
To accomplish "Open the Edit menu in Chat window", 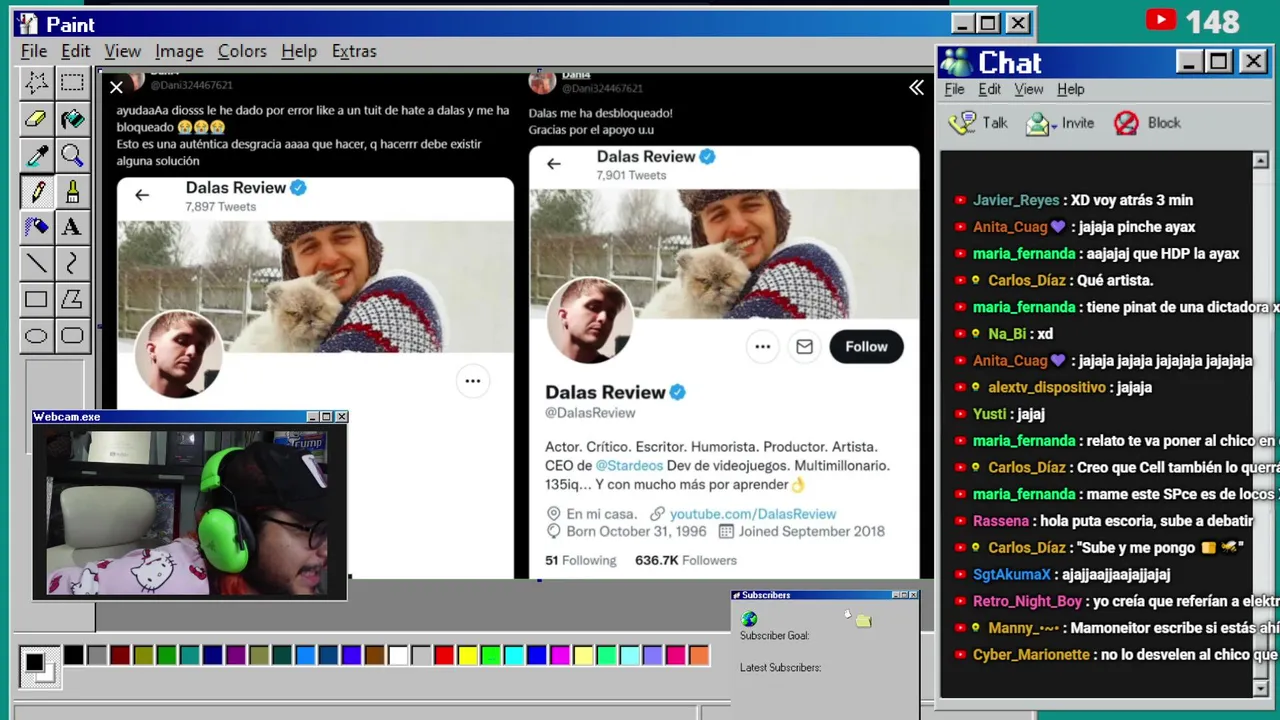I will click(x=990, y=89).
